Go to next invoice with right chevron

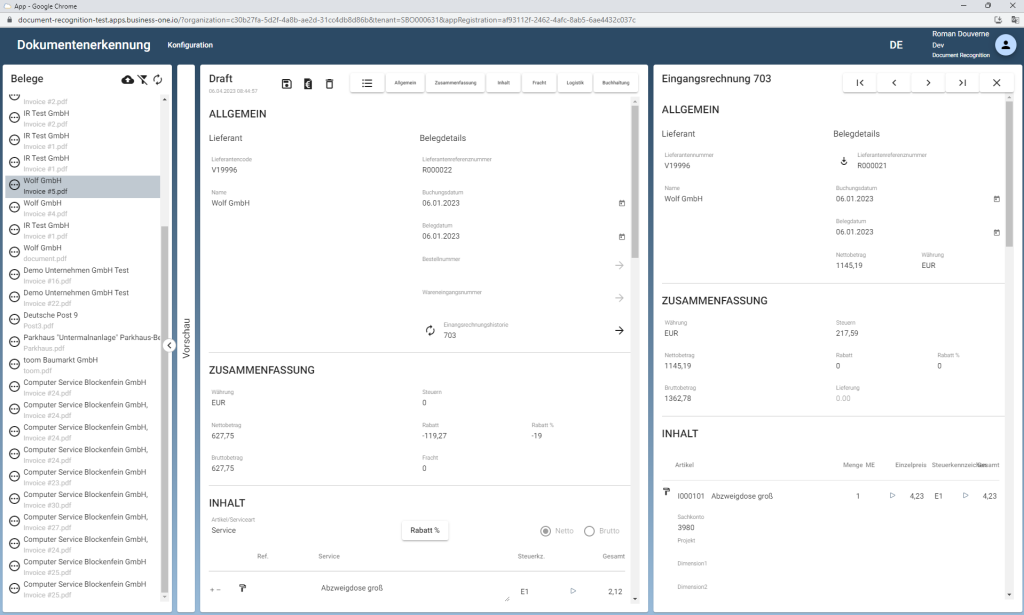pyautogui.click(x=928, y=83)
